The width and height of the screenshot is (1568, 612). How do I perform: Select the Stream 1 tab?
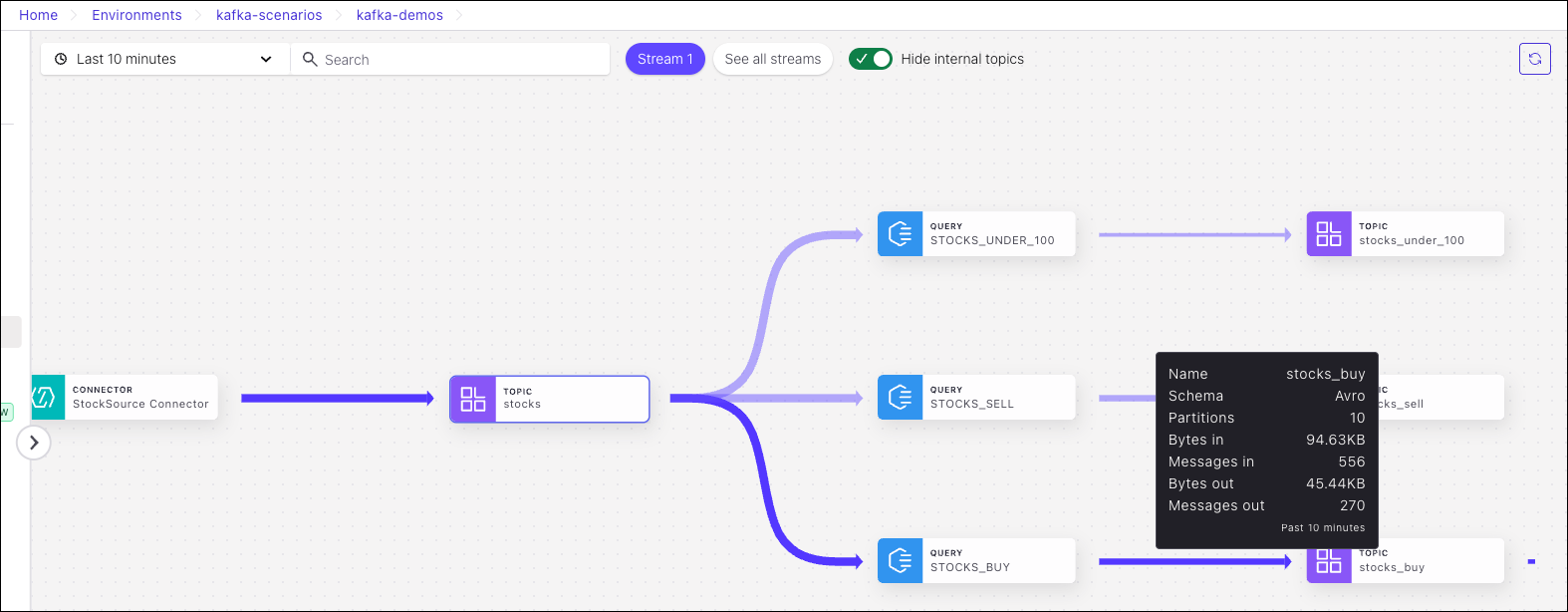(664, 59)
